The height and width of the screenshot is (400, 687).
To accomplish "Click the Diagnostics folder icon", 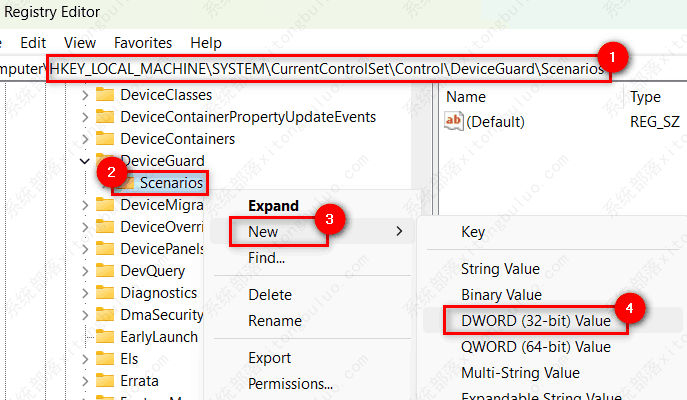I will click(105, 293).
